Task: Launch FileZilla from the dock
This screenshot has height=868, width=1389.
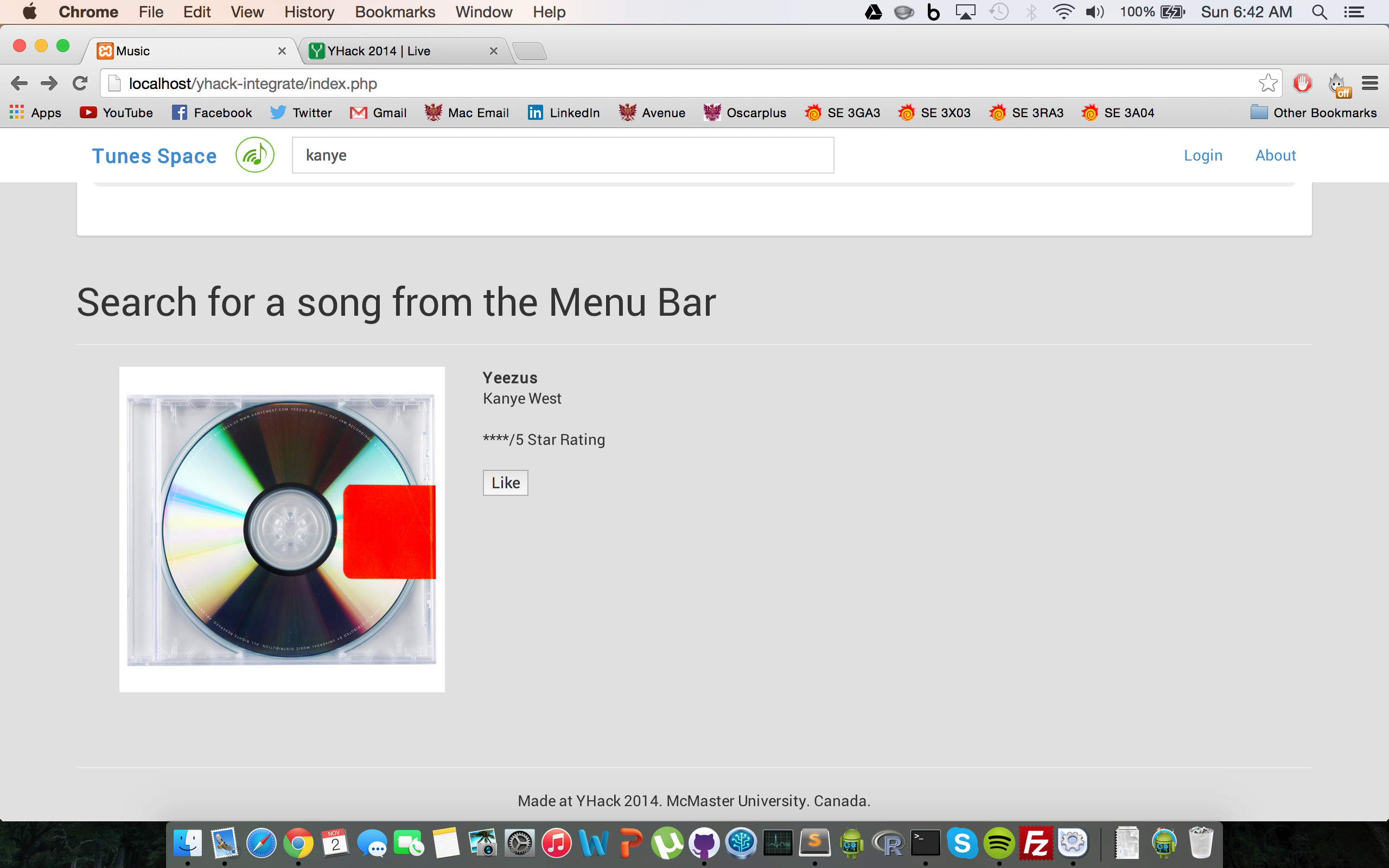Action: [1035, 843]
